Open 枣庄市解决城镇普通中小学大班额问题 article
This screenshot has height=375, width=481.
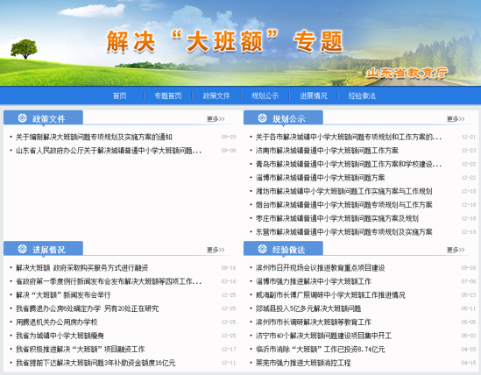[337, 219]
